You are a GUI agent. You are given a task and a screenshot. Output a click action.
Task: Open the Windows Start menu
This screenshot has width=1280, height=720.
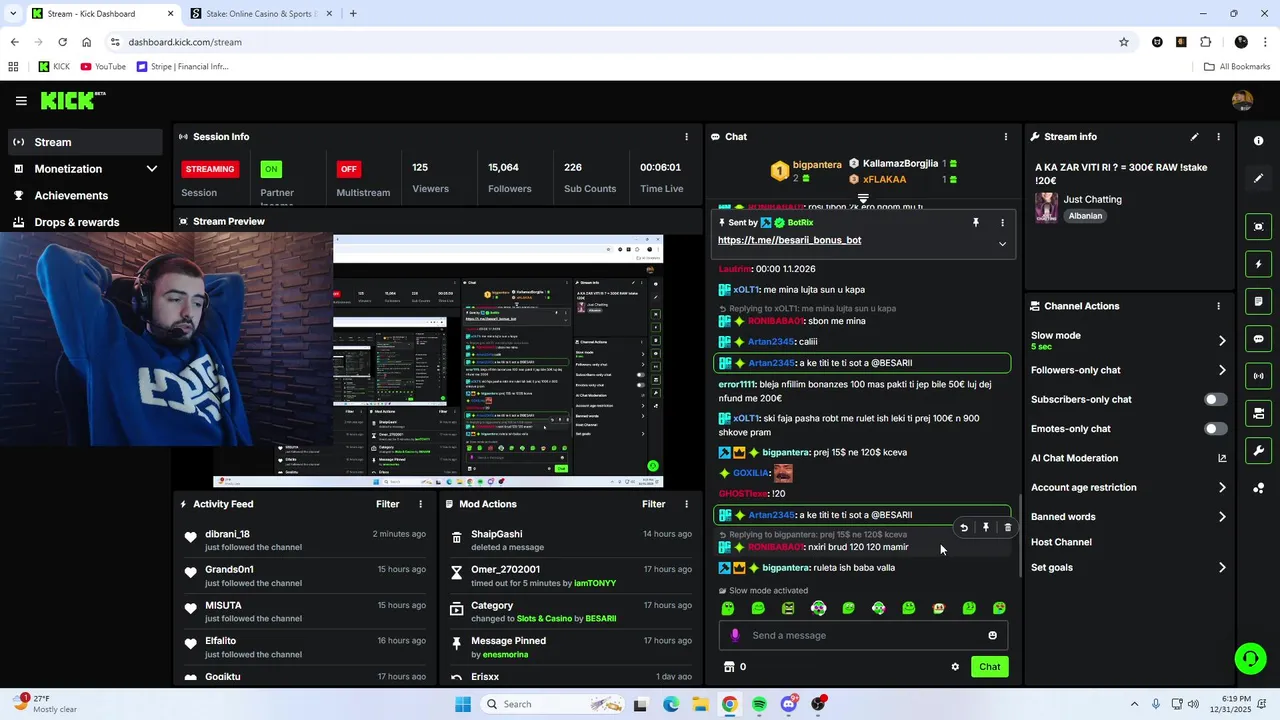[462, 704]
